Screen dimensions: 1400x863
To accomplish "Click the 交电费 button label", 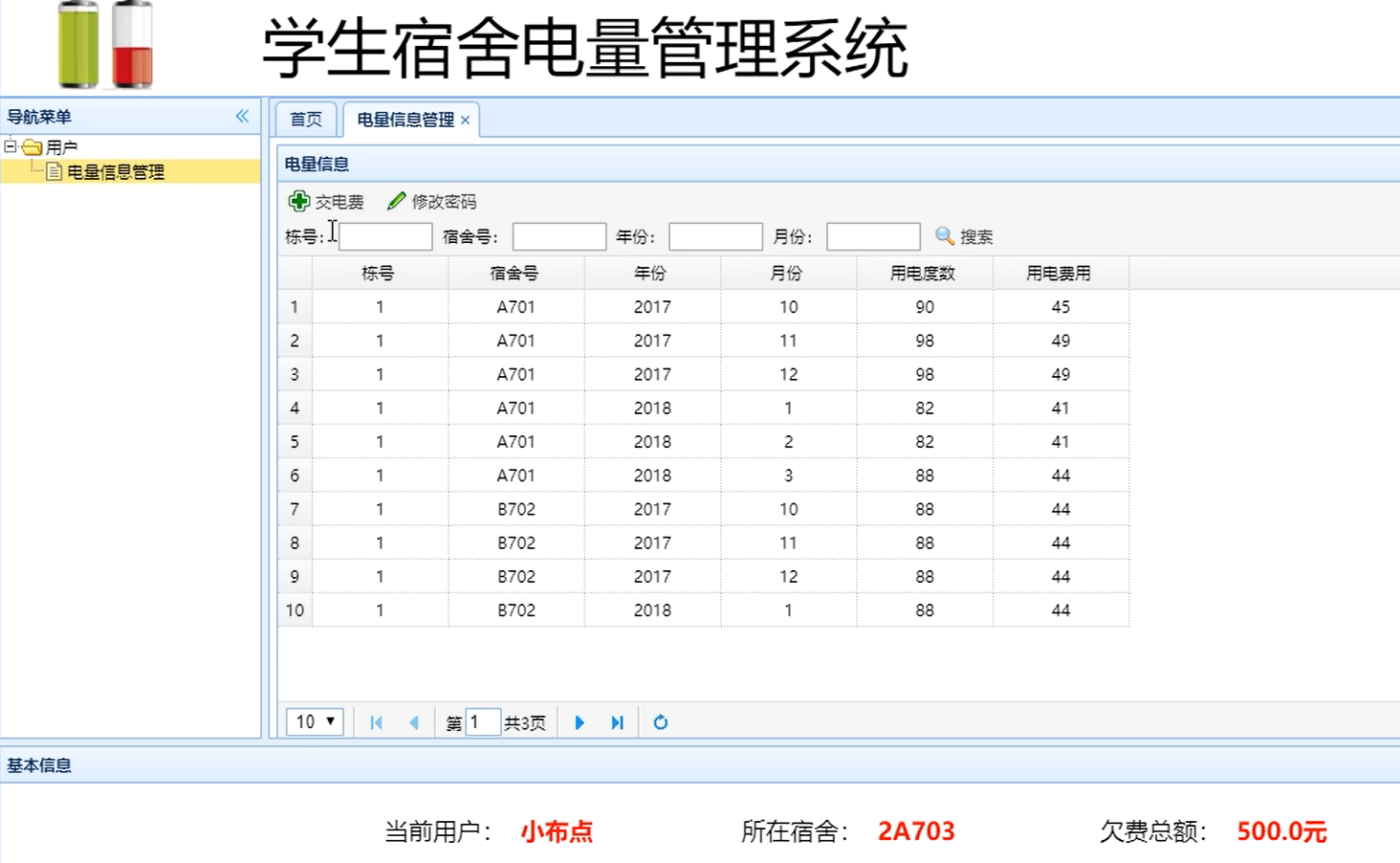I will (x=339, y=202).
